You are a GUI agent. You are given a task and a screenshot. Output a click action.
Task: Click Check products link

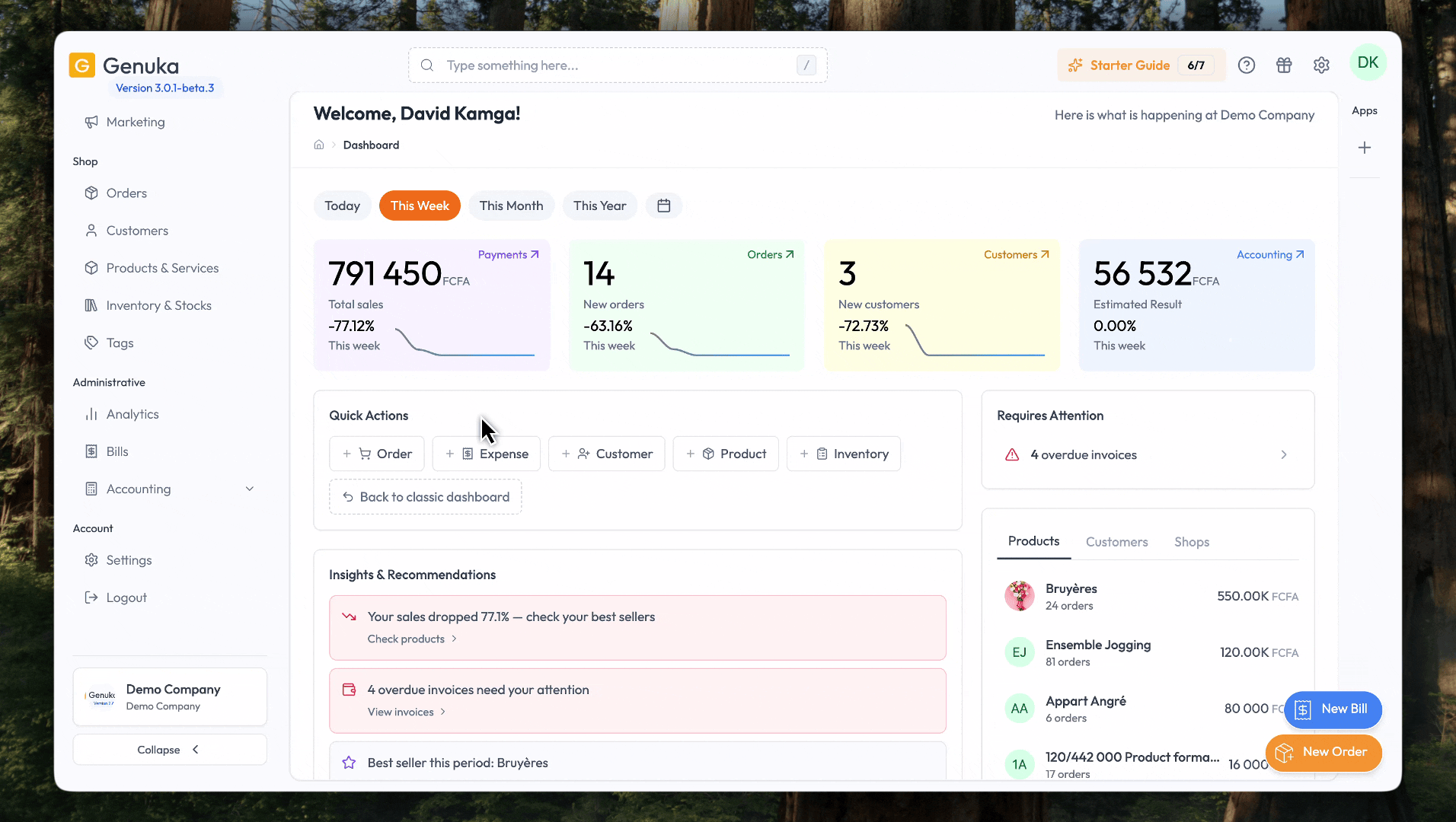point(412,639)
